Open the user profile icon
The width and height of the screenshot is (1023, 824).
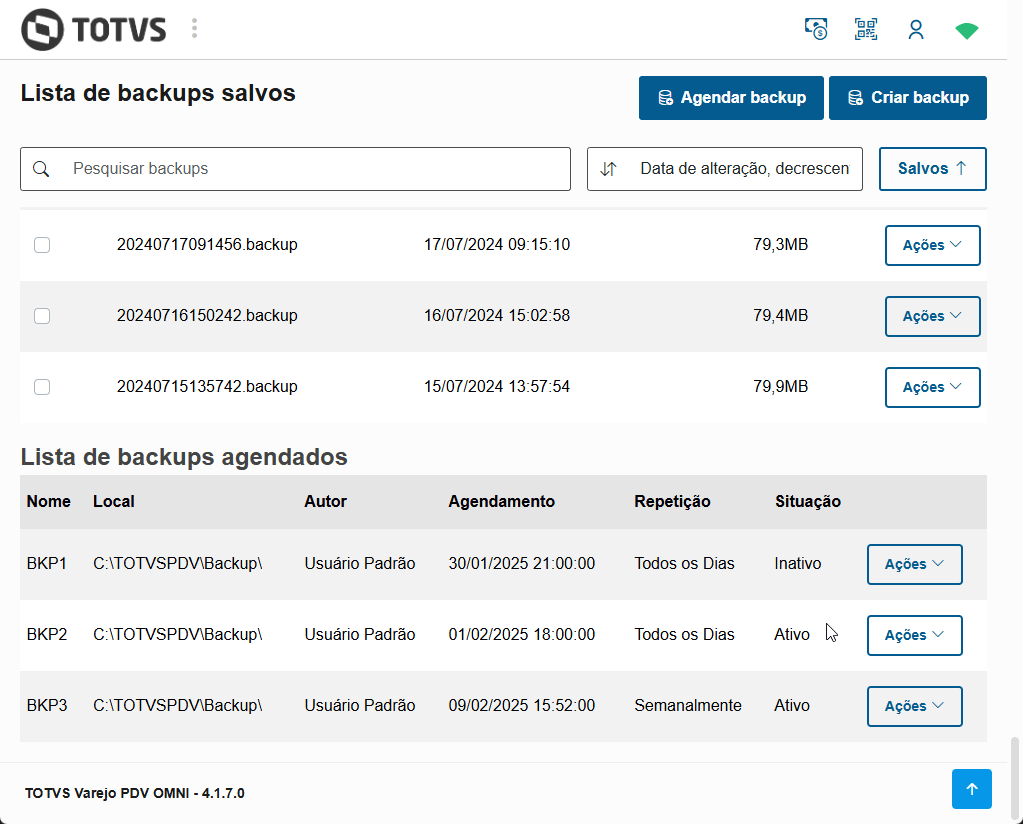(916, 30)
